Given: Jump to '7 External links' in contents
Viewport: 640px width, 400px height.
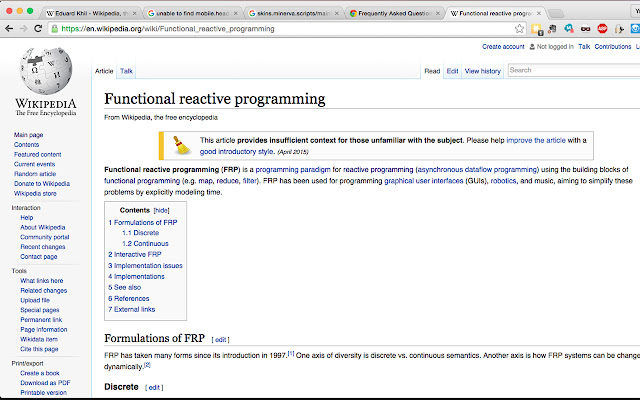Looking at the screenshot, I should click(131, 309).
